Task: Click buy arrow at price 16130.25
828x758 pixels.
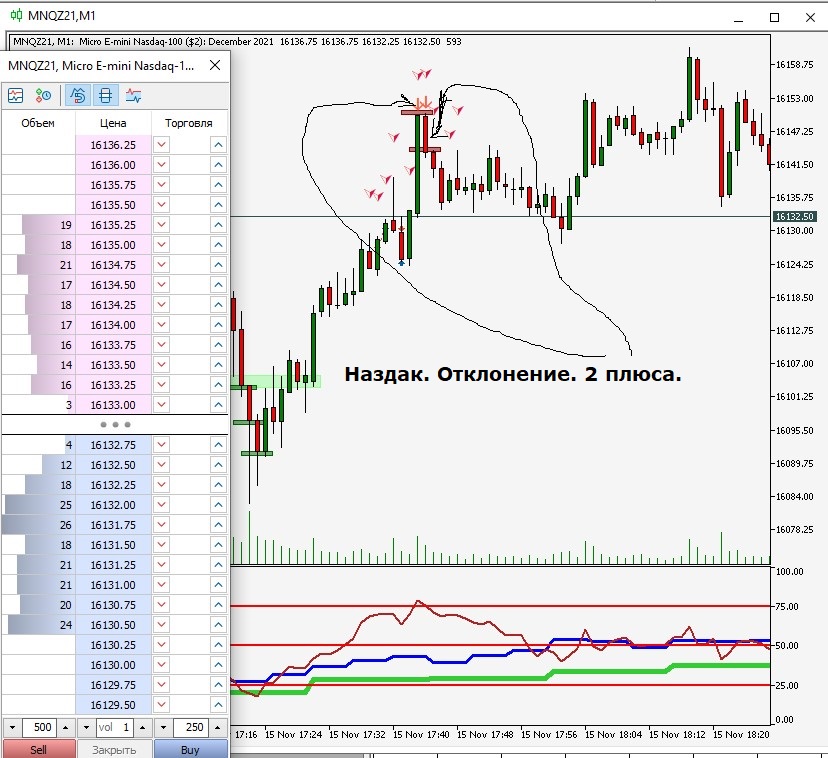Action: tap(218, 645)
